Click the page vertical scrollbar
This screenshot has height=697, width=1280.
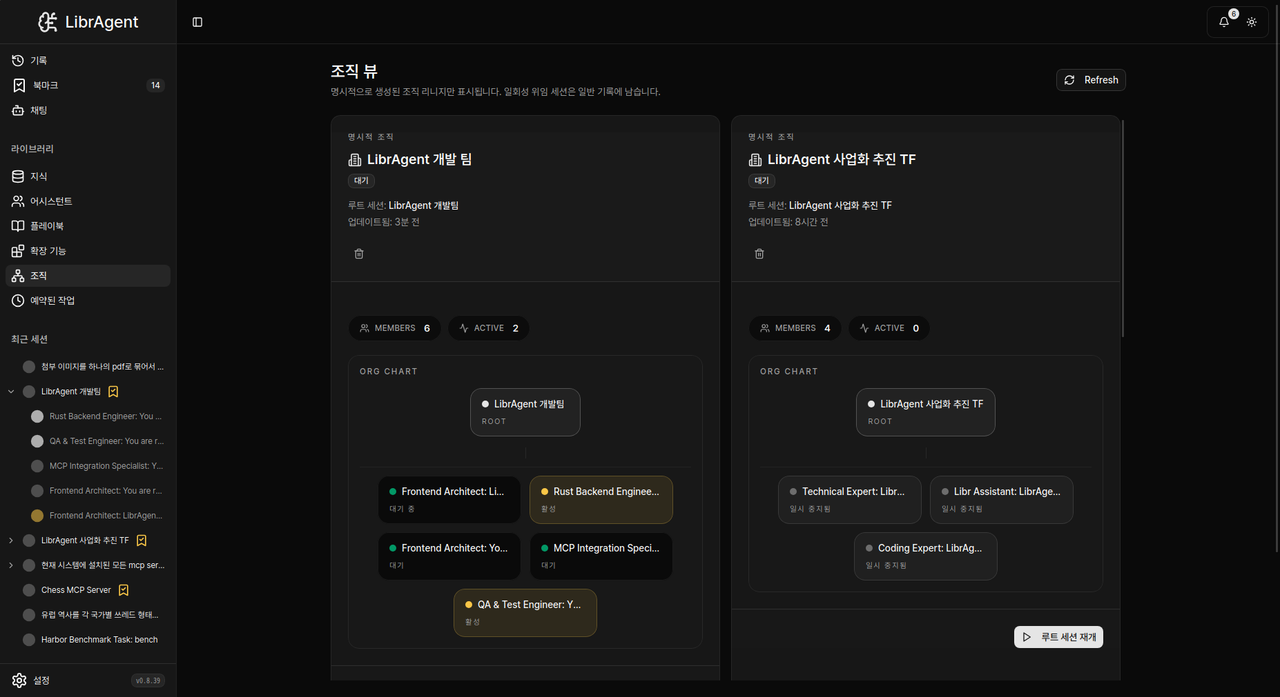pyautogui.click(x=1124, y=228)
